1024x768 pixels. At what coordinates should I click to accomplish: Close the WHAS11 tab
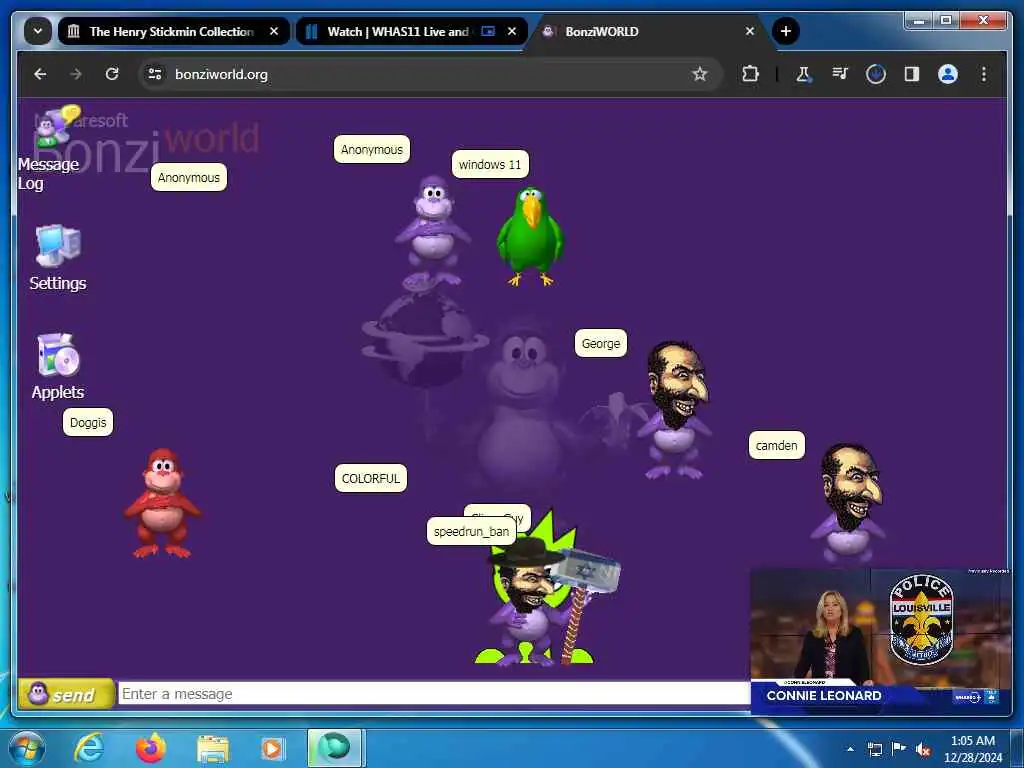512,31
